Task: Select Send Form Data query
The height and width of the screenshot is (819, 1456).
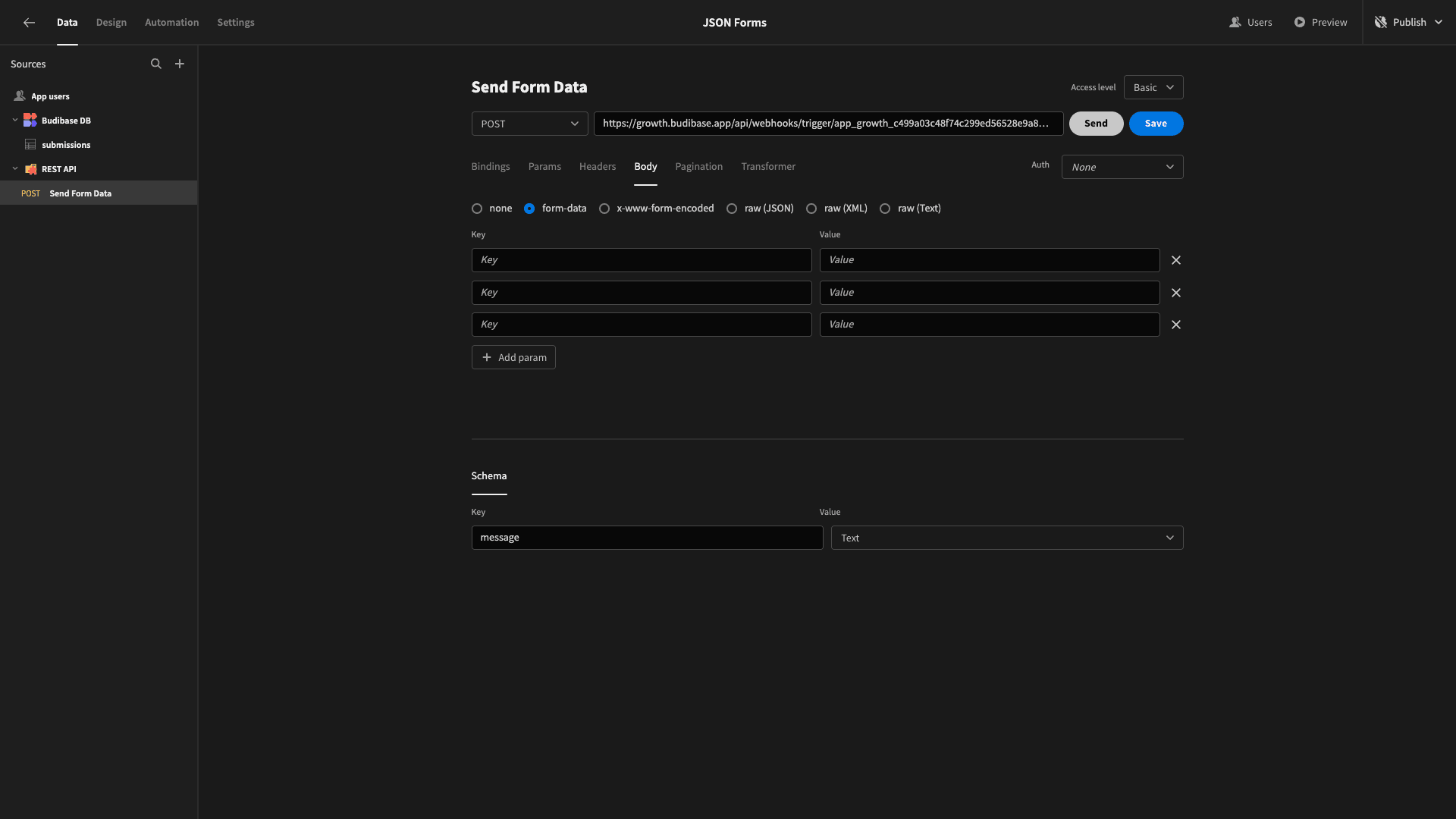Action: (x=99, y=193)
